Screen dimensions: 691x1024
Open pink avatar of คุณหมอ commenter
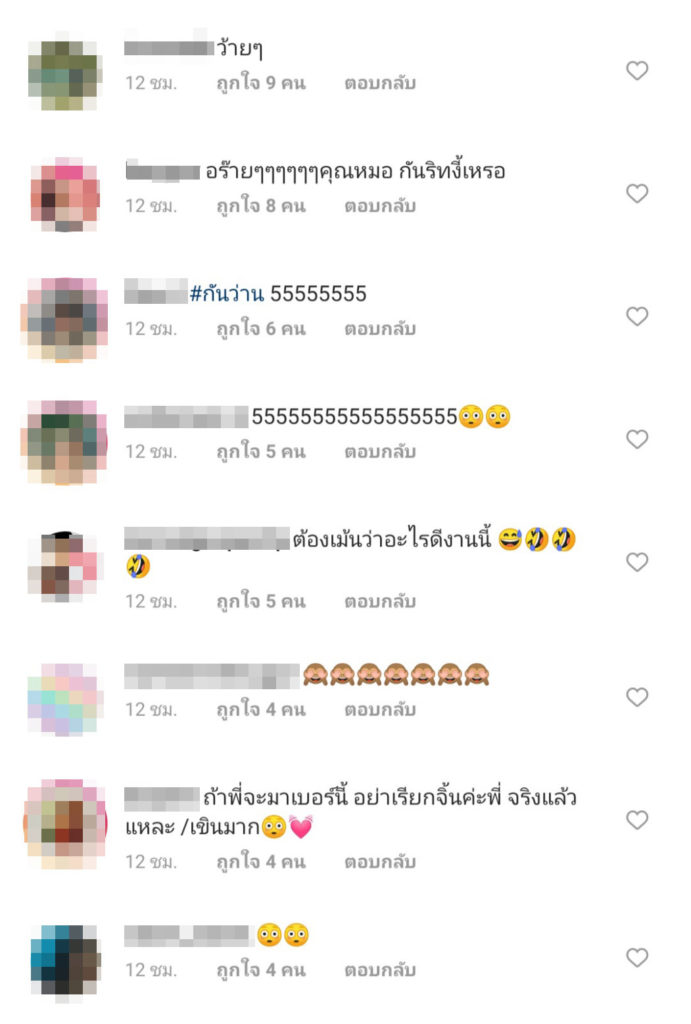(x=65, y=194)
